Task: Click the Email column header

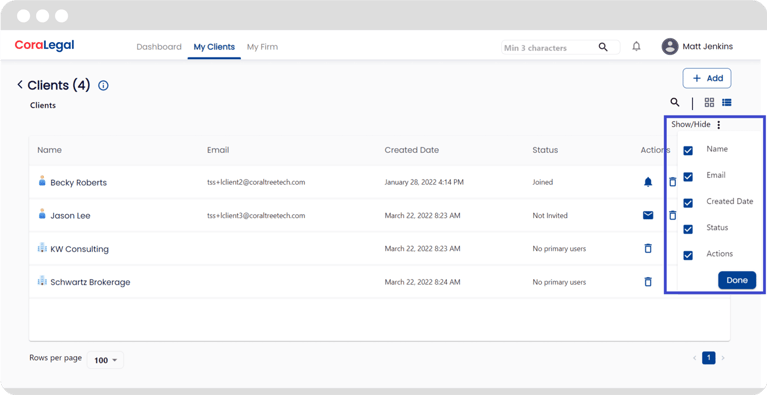Action: click(x=218, y=150)
